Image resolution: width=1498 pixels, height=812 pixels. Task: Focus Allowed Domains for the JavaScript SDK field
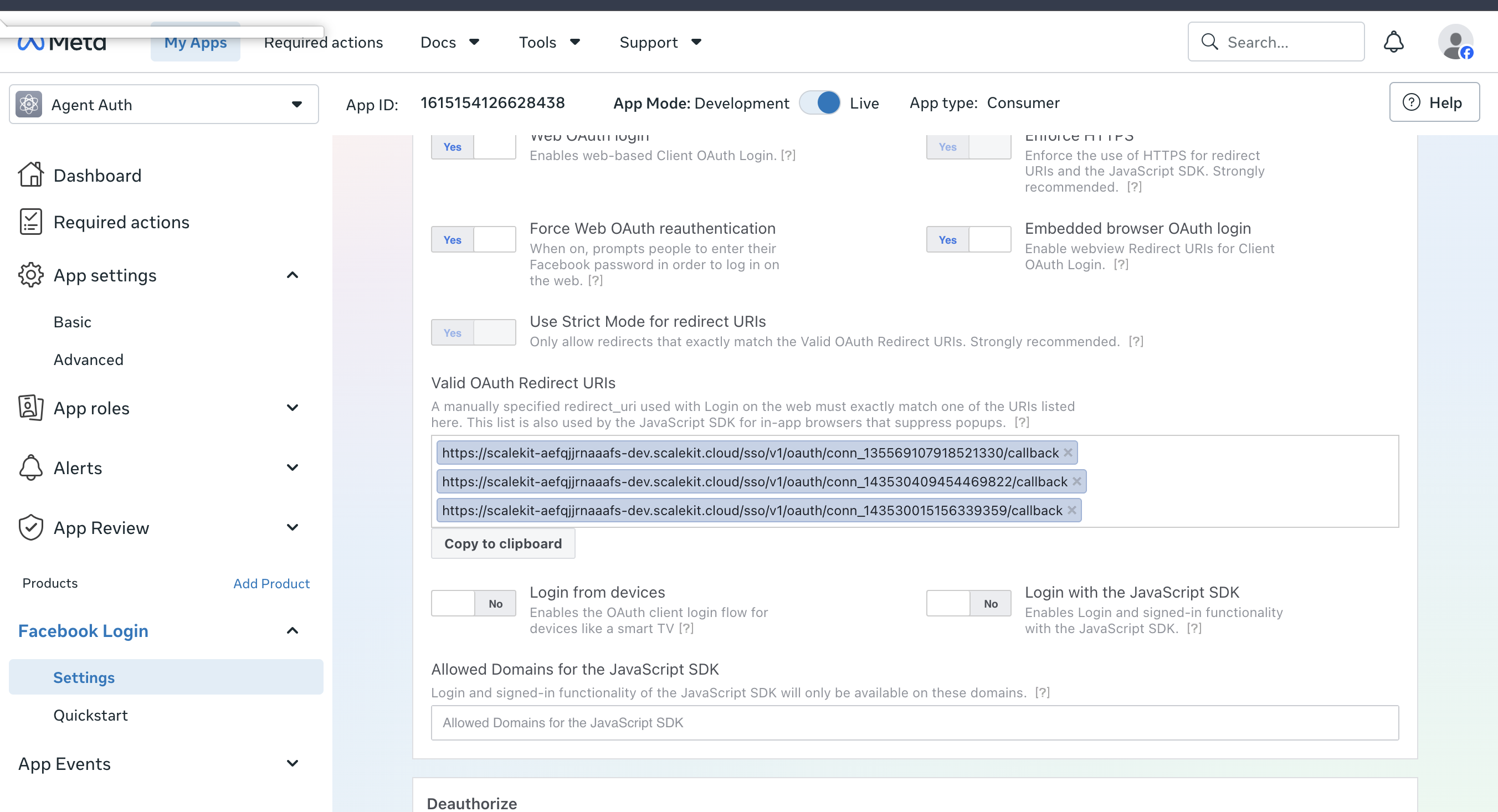point(915,722)
